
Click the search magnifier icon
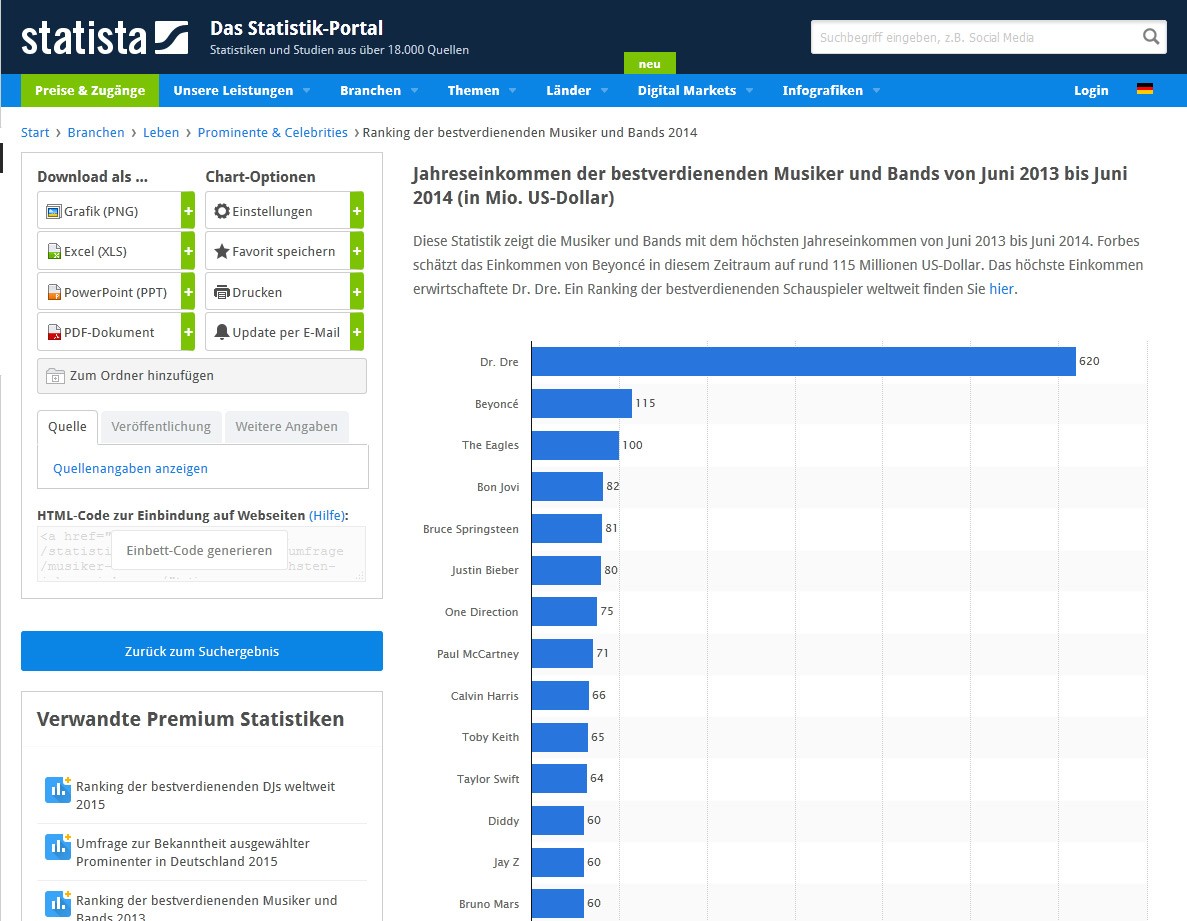1151,36
